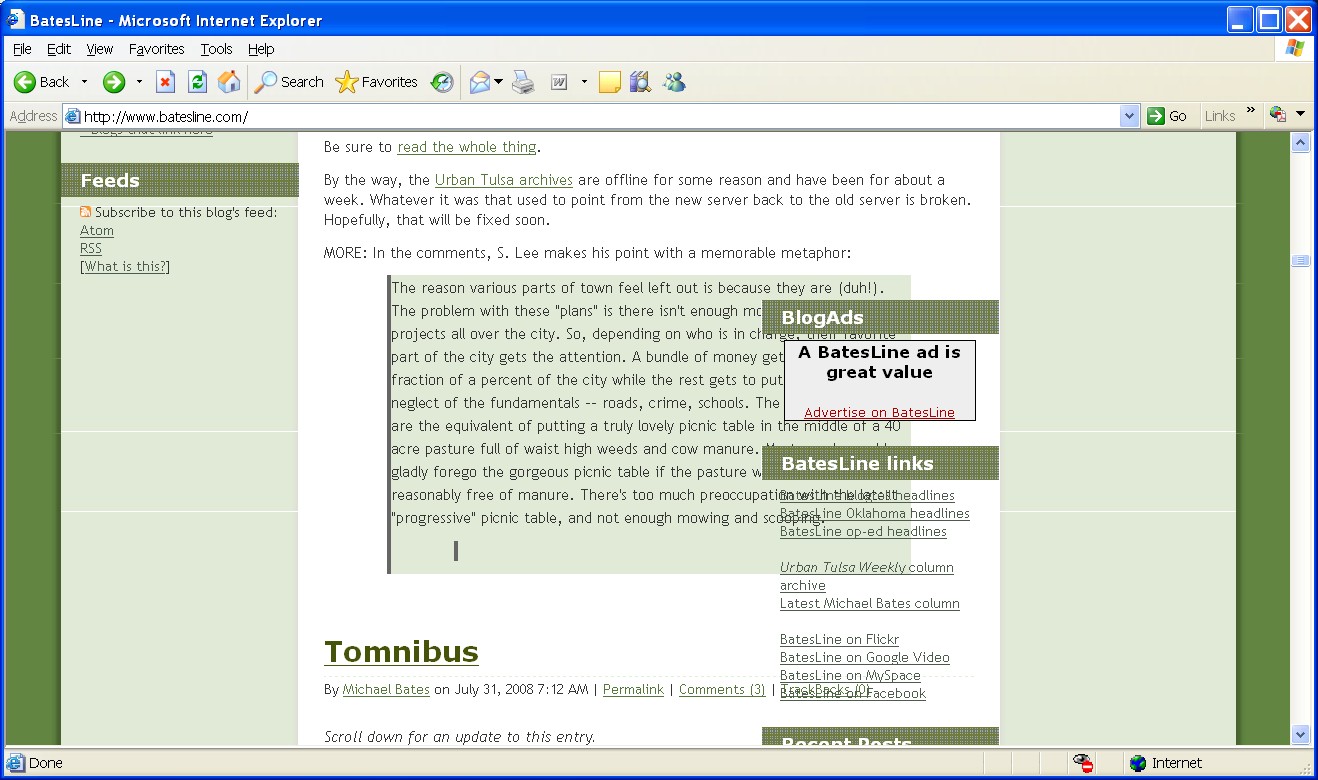The width and height of the screenshot is (1318, 780).
Task: Open the Research books icon
Action: point(641,82)
